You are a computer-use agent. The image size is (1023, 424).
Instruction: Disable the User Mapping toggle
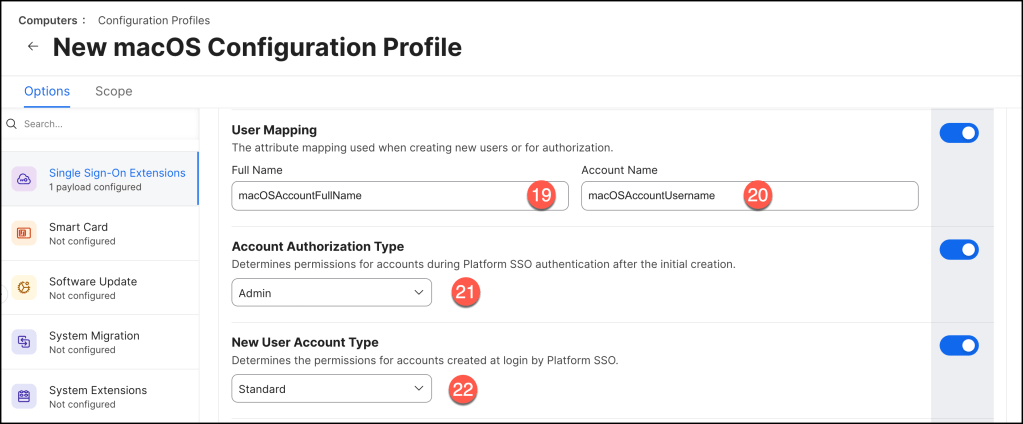[x=958, y=133]
